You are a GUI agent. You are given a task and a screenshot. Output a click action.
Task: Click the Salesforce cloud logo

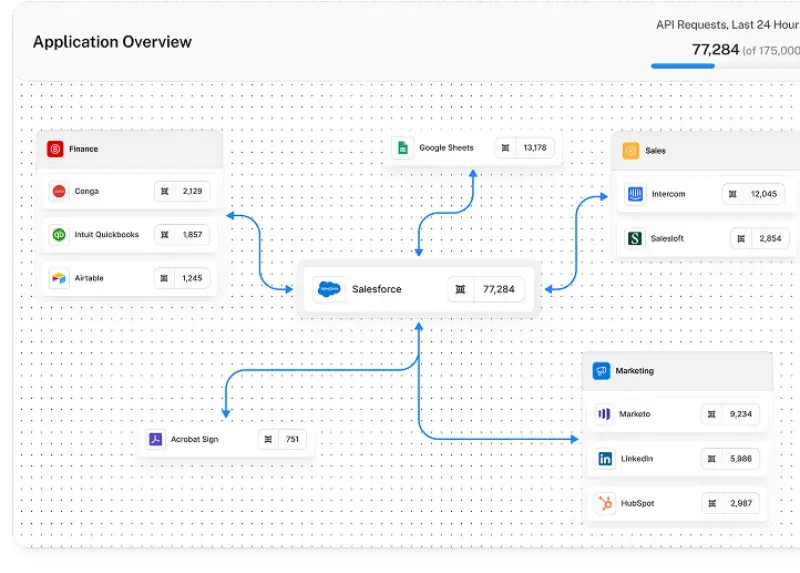329,289
